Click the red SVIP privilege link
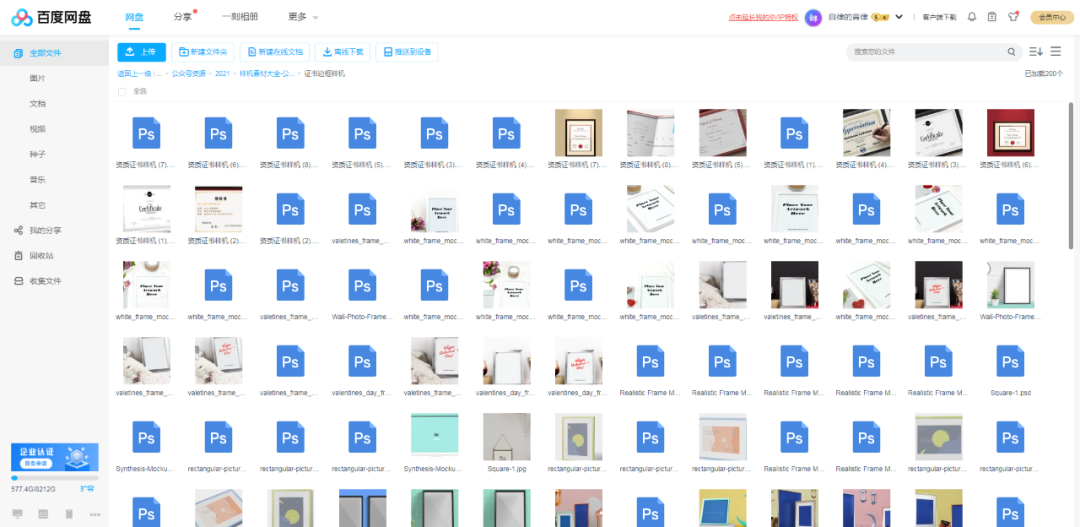Viewport: 1080px width, 527px height. [x=763, y=17]
